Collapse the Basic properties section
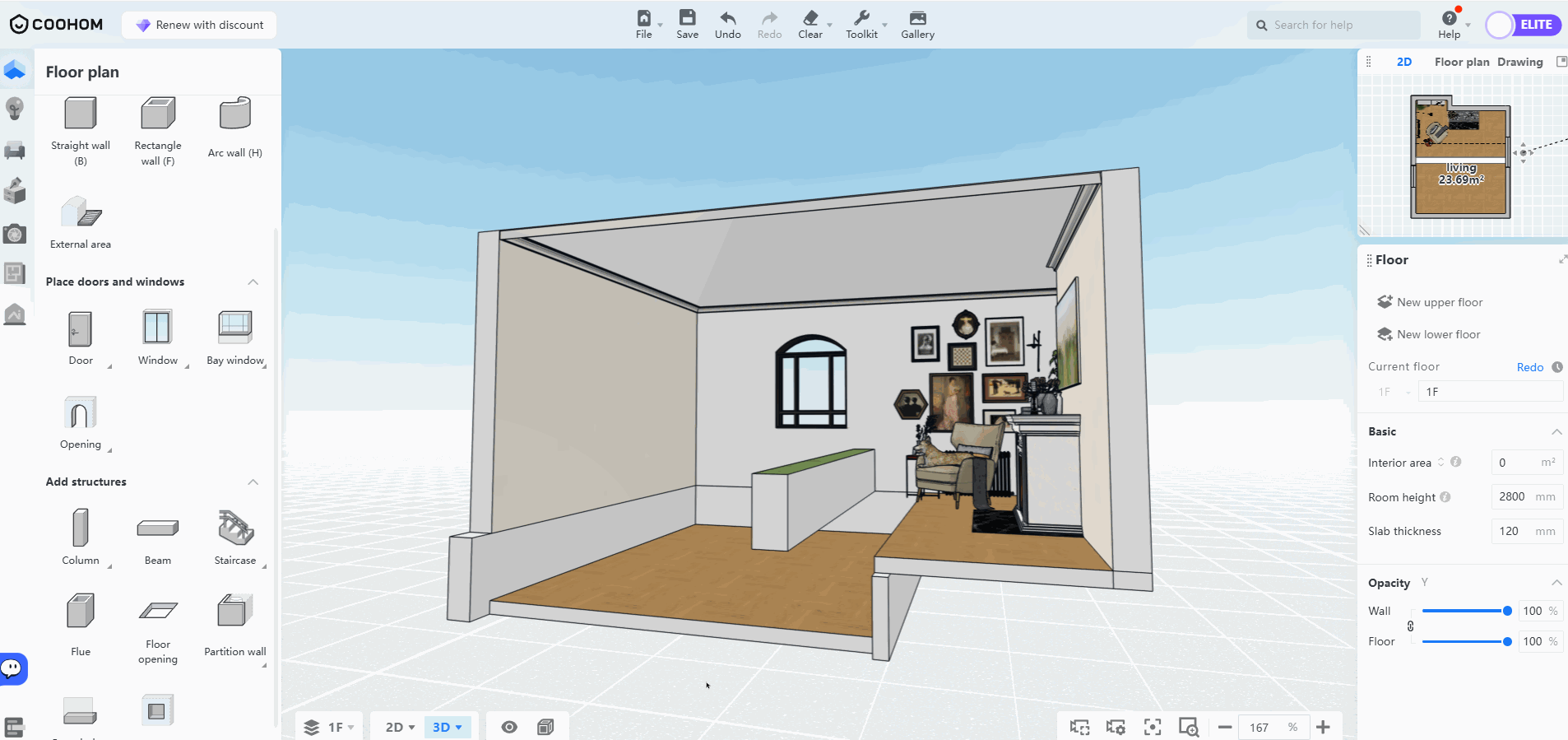The width and height of the screenshot is (1568, 740). point(1556,432)
